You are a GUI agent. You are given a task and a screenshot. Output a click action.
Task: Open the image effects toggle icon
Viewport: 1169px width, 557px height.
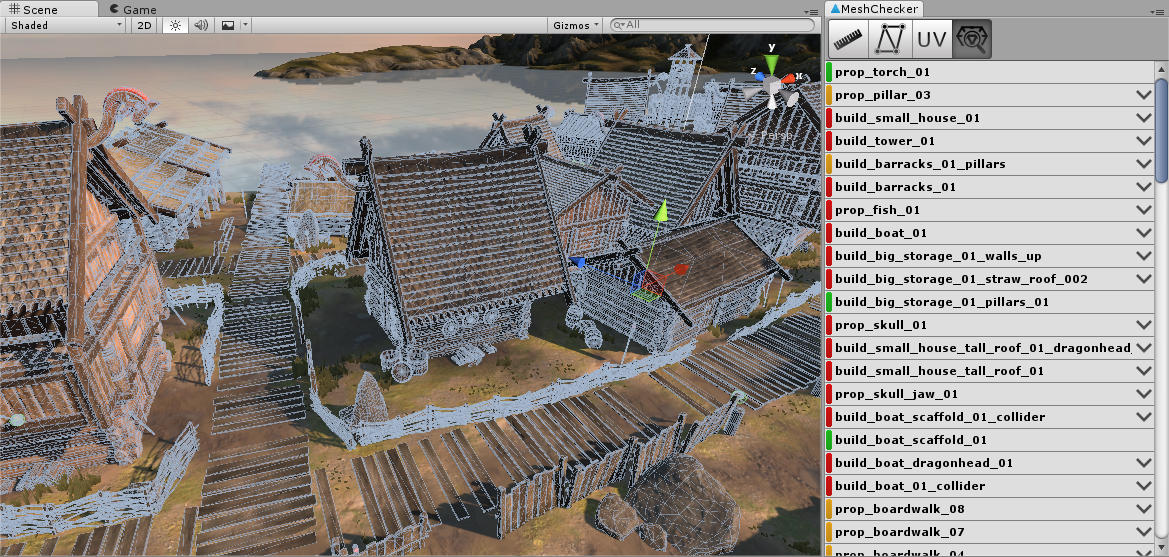[229, 25]
